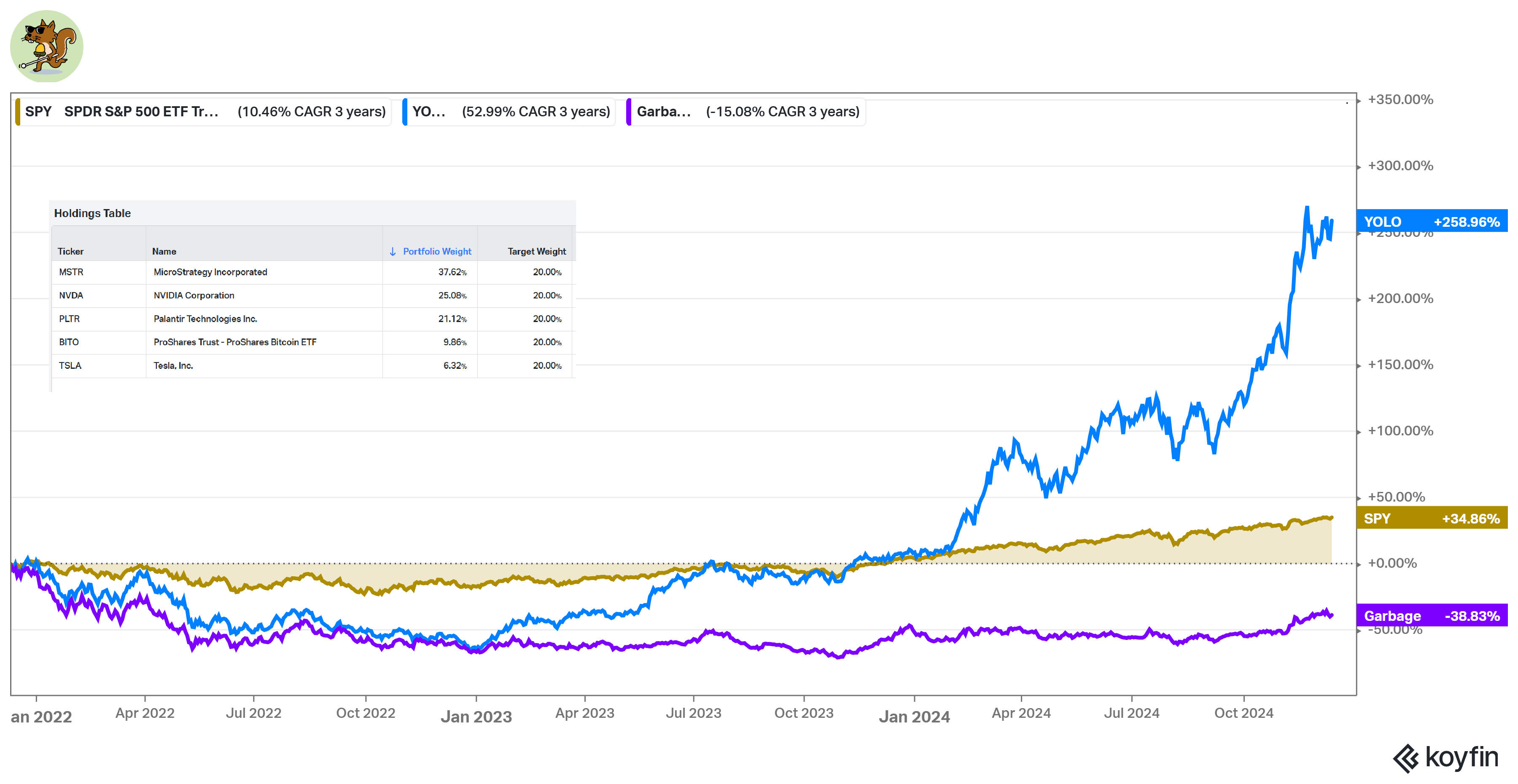This screenshot has width=1518, height=784.
Task: Click the +300.00% y-axis label
Action: coord(1400,166)
